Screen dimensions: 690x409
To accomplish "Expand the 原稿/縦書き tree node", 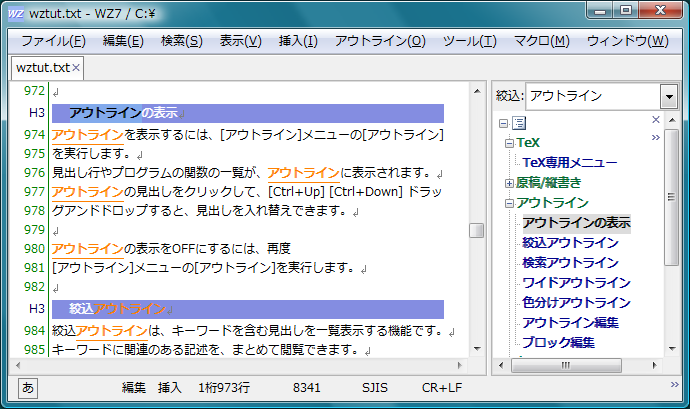I will (x=510, y=183).
